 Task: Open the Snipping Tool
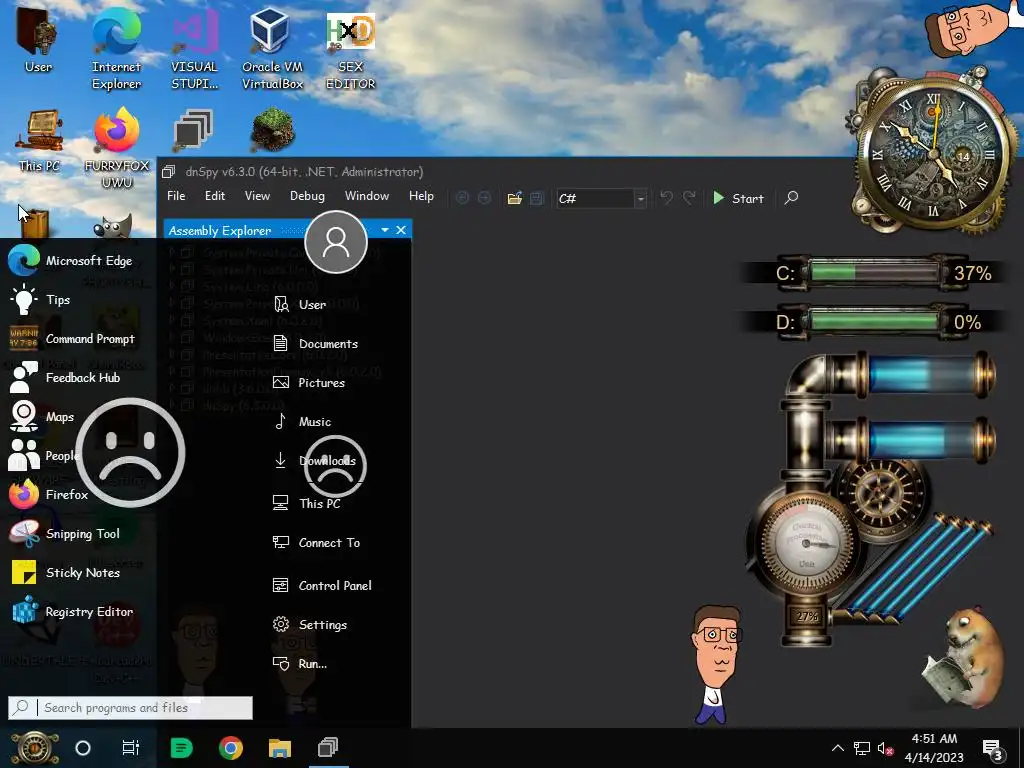(x=65, y=534)
